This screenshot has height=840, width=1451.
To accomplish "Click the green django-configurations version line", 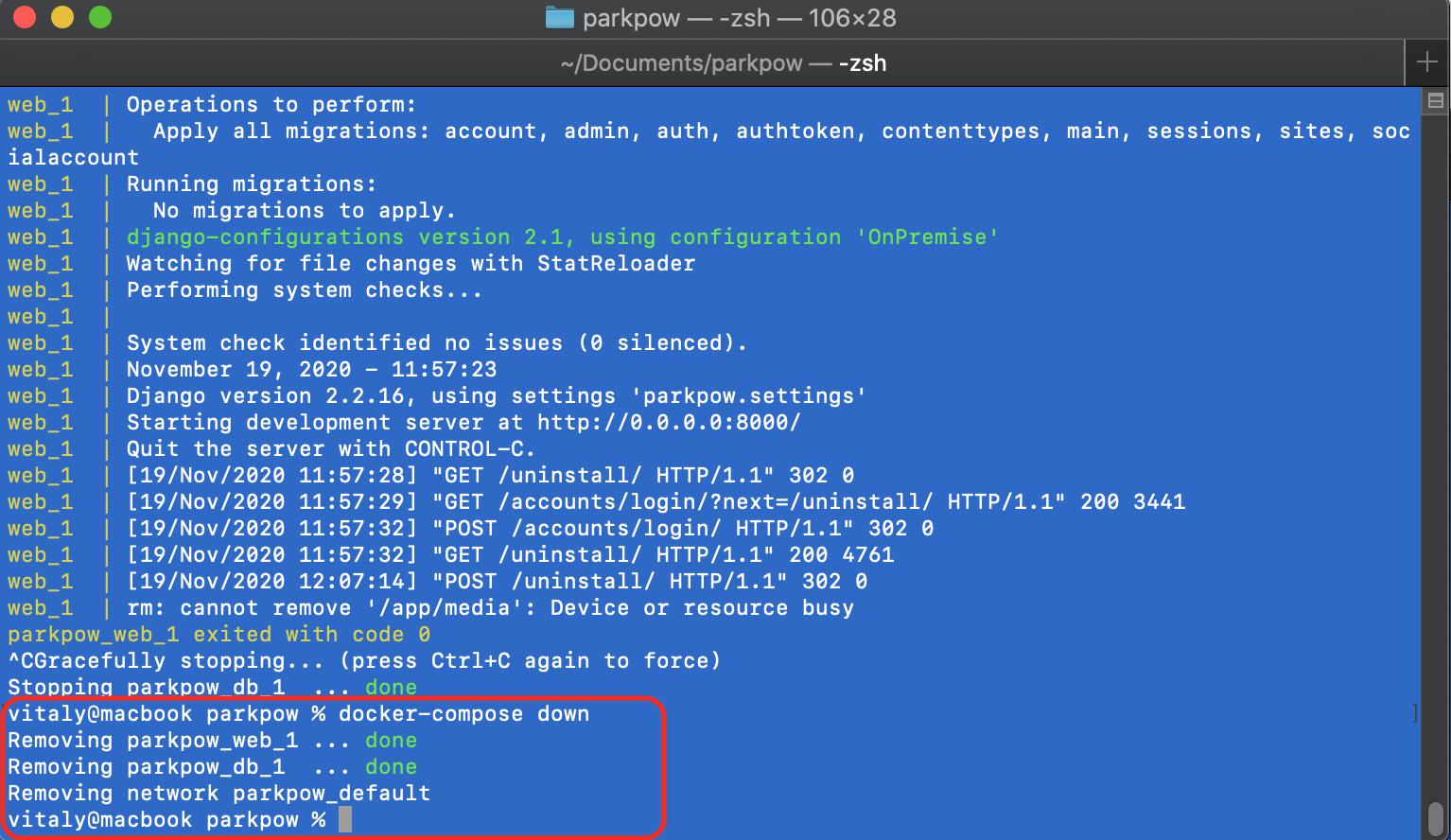I will coord(562,237).
